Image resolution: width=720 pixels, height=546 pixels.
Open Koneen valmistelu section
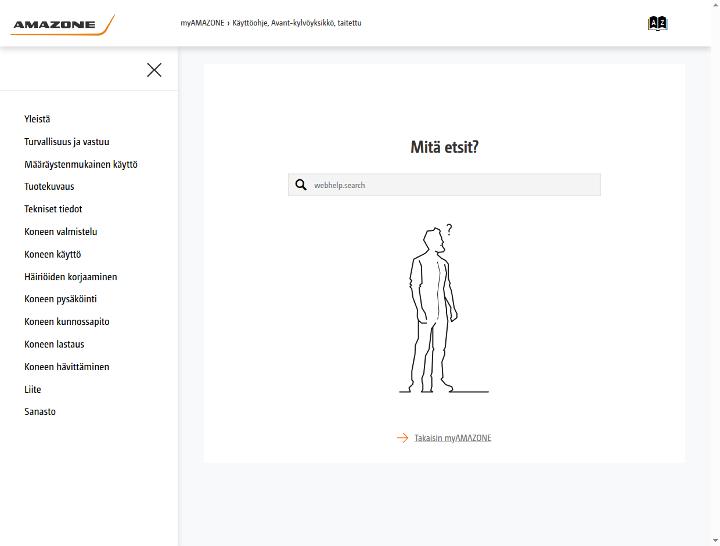pyautogui.click(x=61, y=231)
